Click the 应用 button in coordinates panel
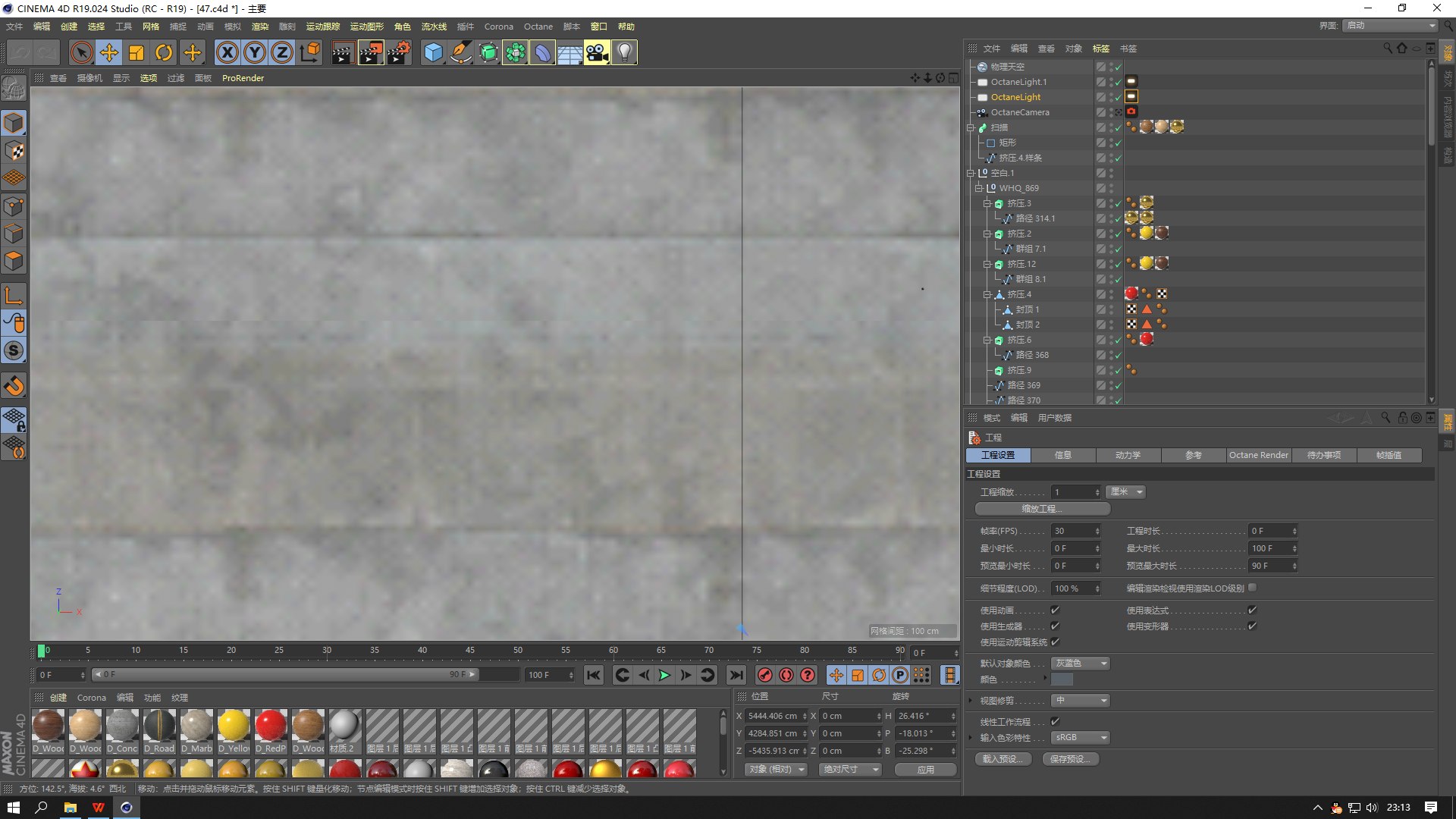 925,769
